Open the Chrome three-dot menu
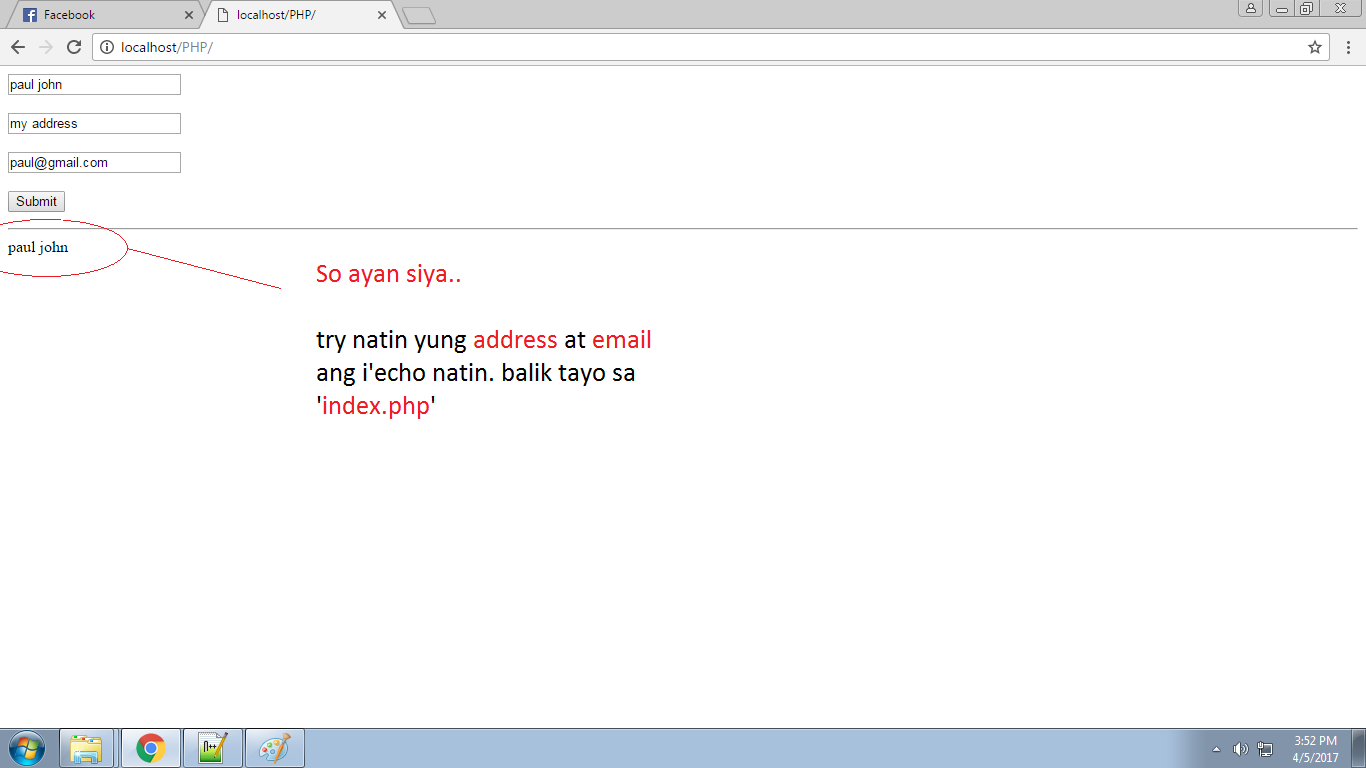This screenshot has height=768, width=1366. pyautogui.click(x=1349, y=46)
